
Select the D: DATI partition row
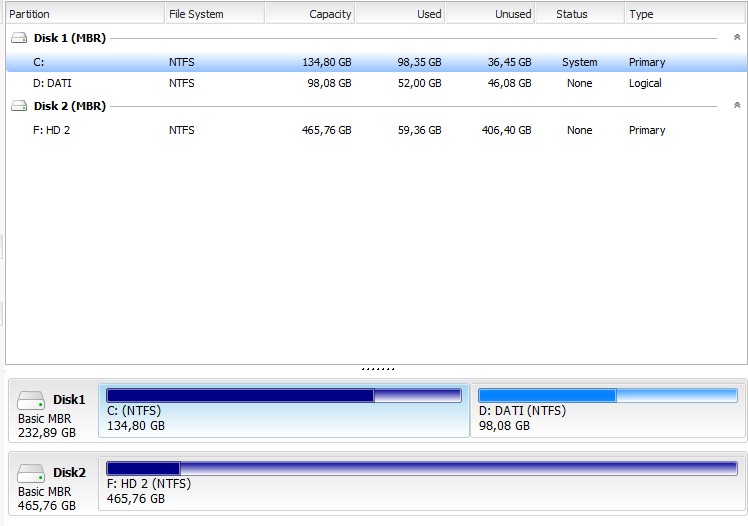(376, 83)
